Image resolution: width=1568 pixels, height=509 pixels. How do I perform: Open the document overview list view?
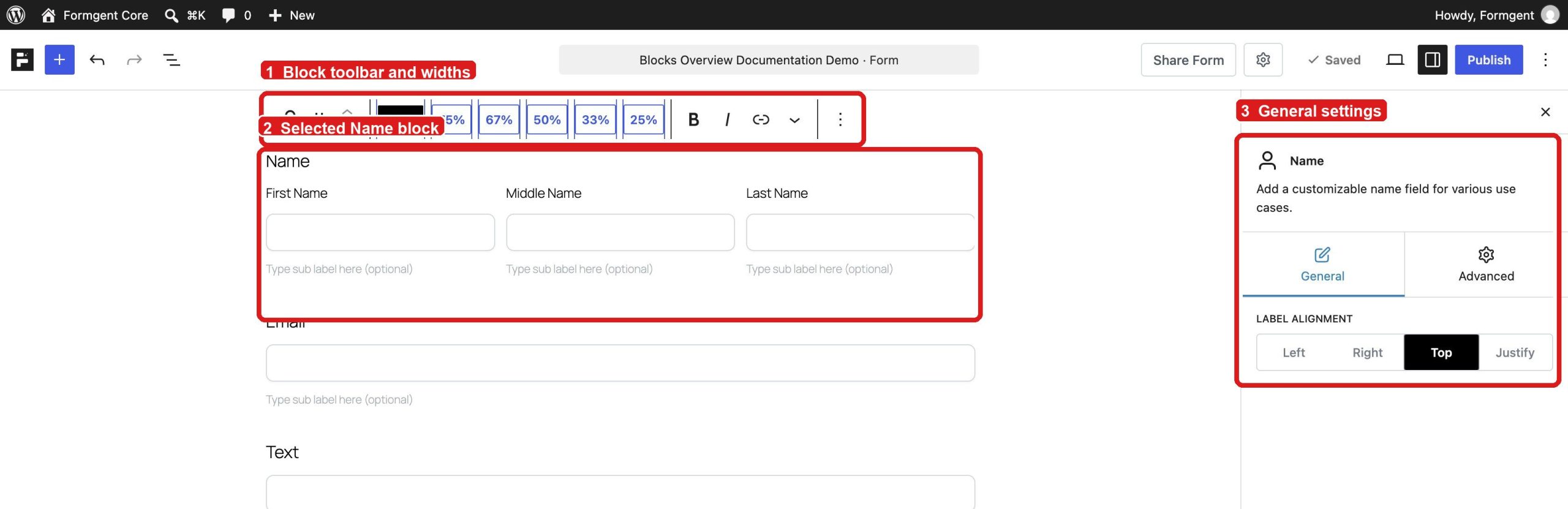point(171,59)
